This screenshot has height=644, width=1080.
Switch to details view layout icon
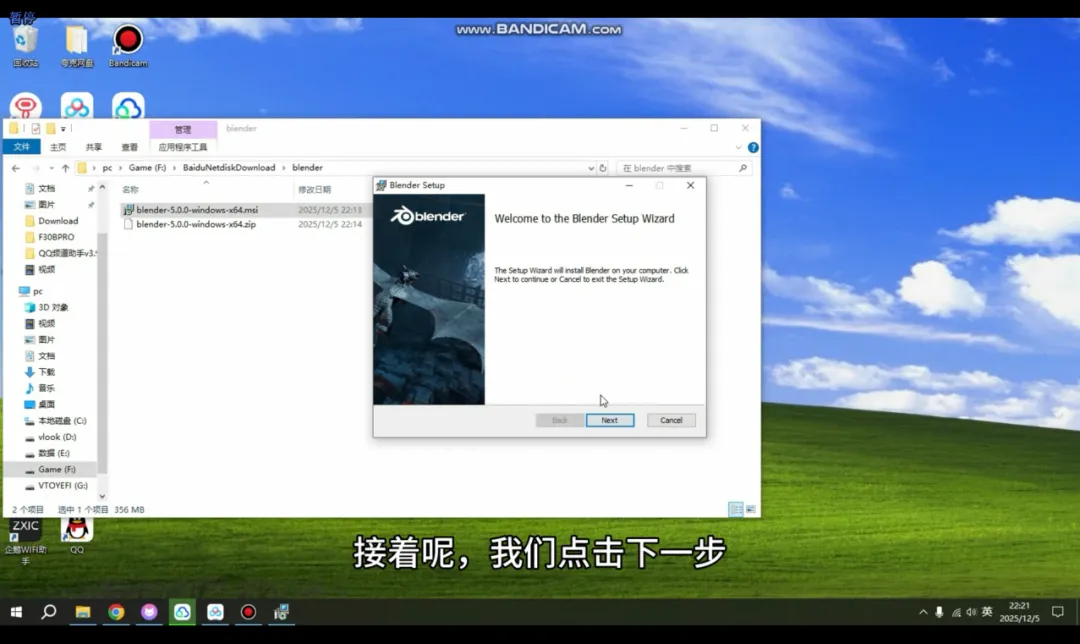coord(736,510)
